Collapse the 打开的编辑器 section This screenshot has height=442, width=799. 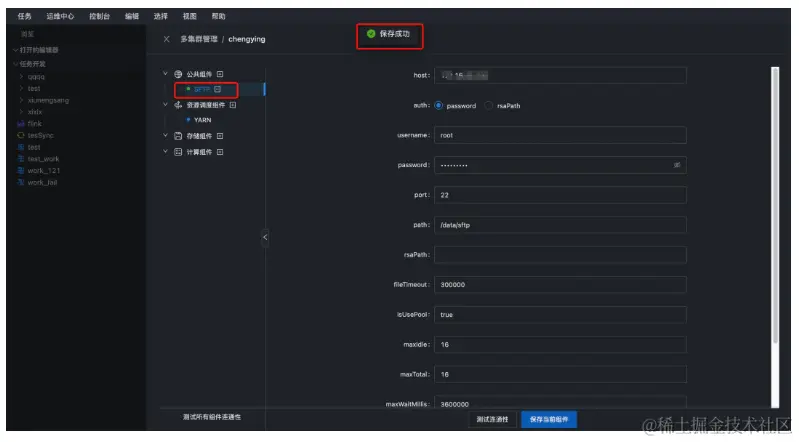coord(15,50)
